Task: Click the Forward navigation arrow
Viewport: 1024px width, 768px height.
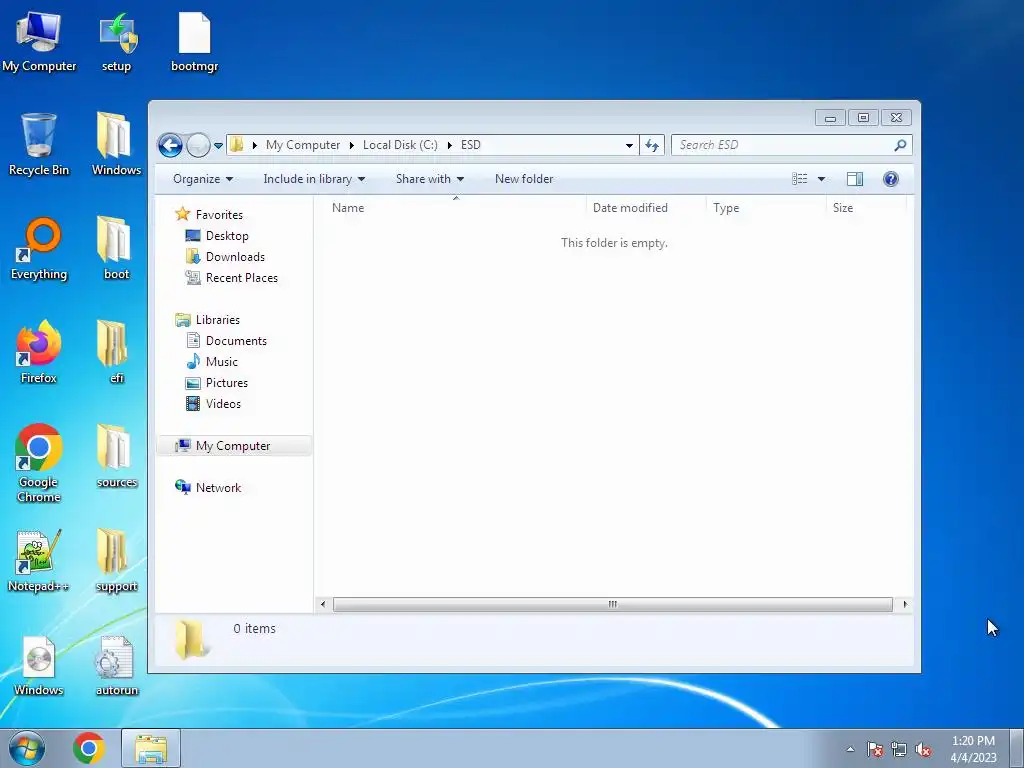Action: 199,145
